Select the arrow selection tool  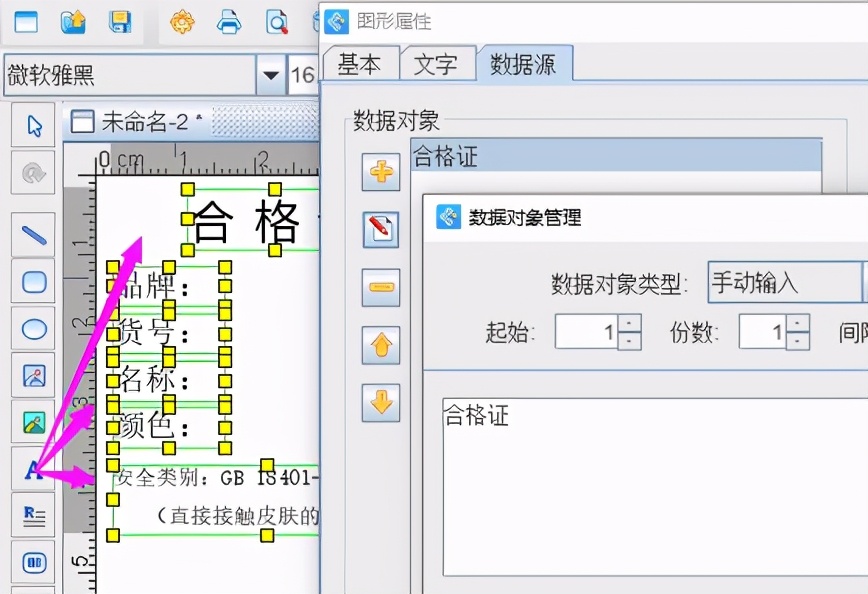click(32, 125)
